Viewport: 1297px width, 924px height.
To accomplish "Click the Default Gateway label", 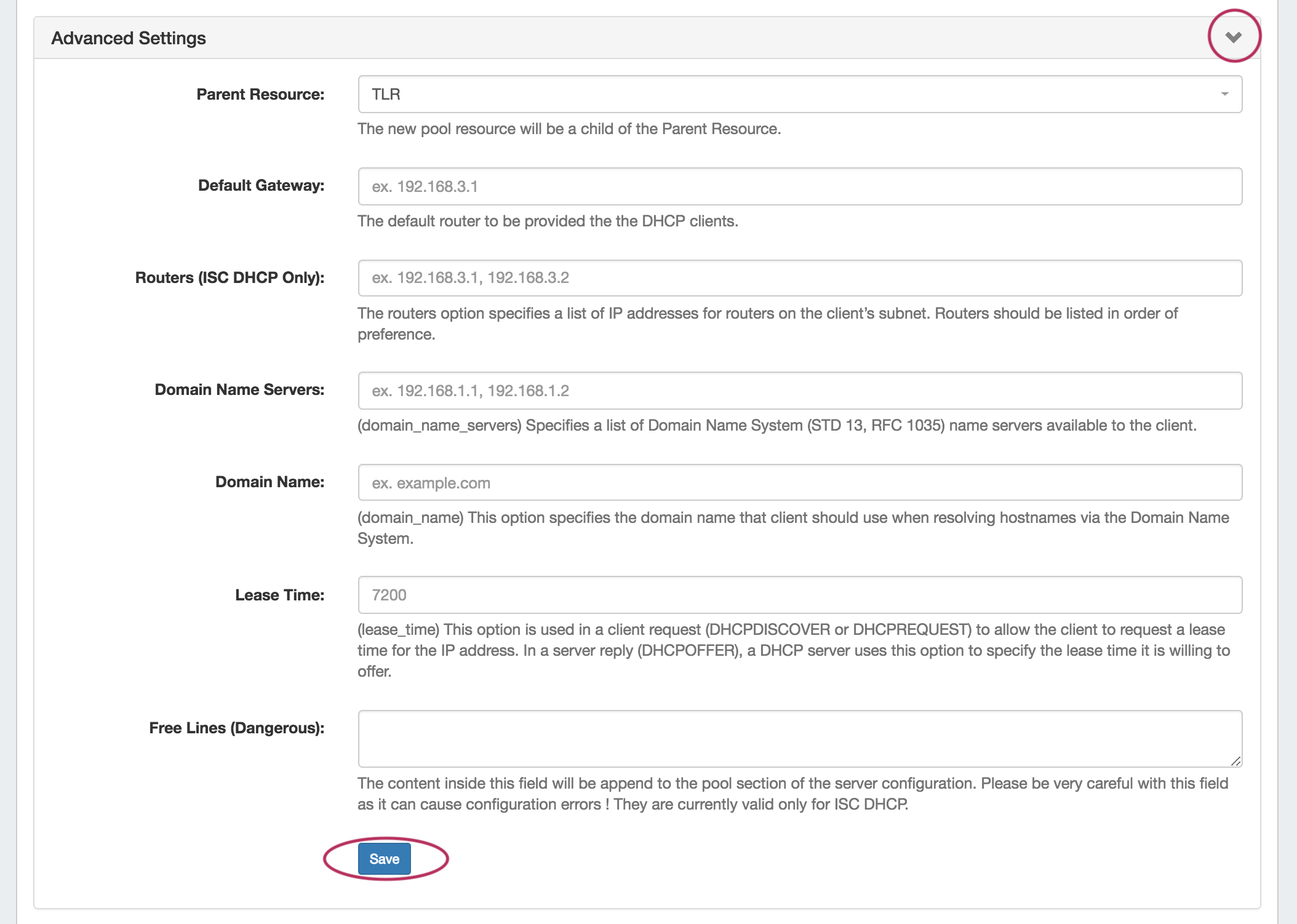I will 261,185.
